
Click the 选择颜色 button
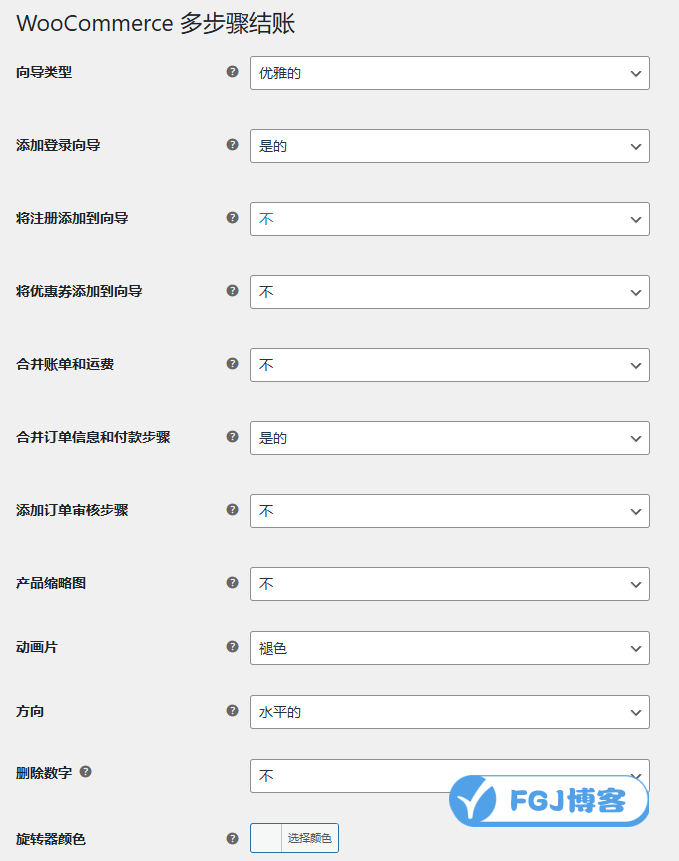tap(310, 838)
